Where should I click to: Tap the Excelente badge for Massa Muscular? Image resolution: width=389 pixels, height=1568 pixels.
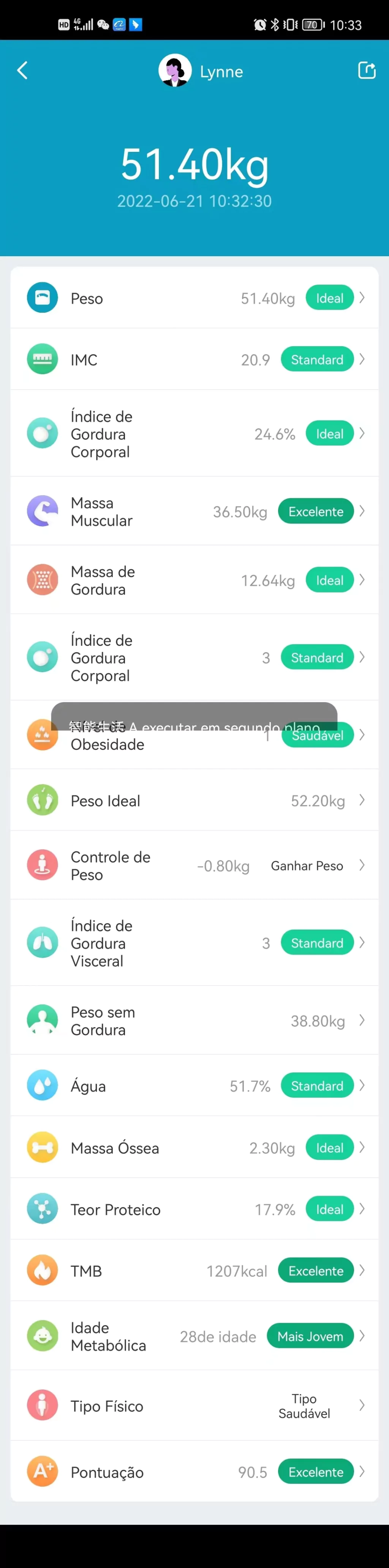pyautogui.click(x=316, y=511)
